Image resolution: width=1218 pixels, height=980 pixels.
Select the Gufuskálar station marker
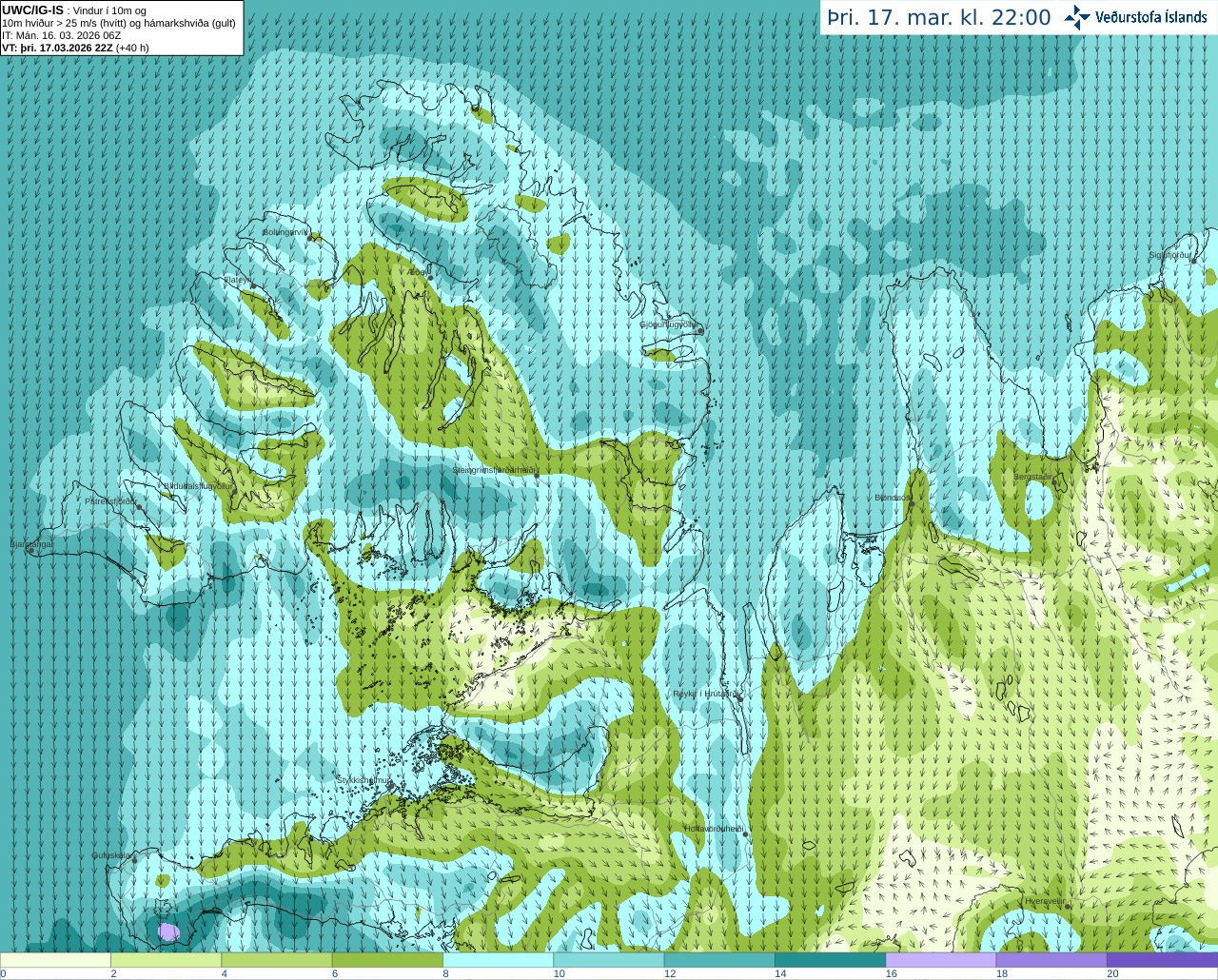134,861
